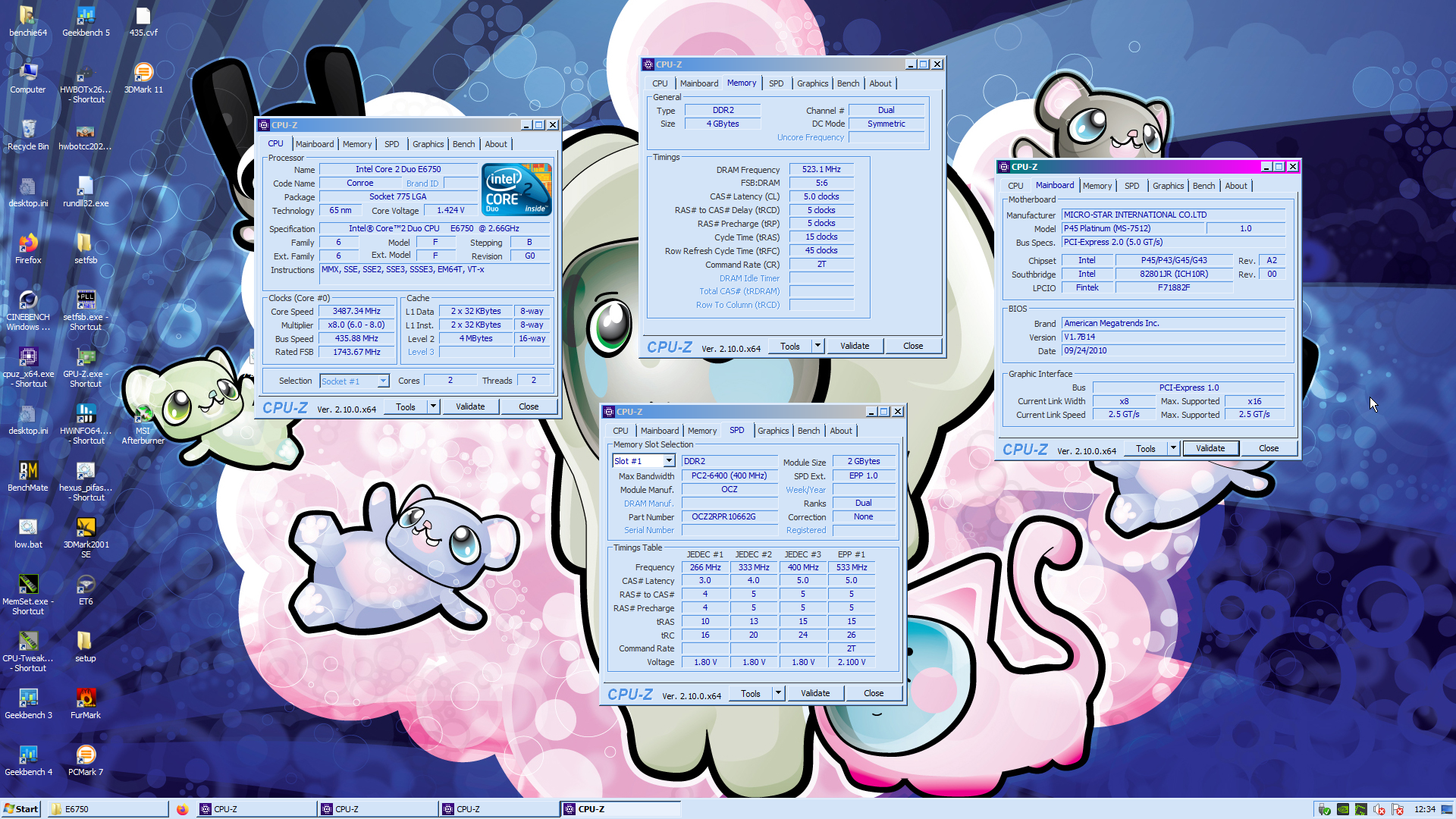Launch Firefox from the desktop
This screenshot has height=819, width=1456.
[28, 249]
